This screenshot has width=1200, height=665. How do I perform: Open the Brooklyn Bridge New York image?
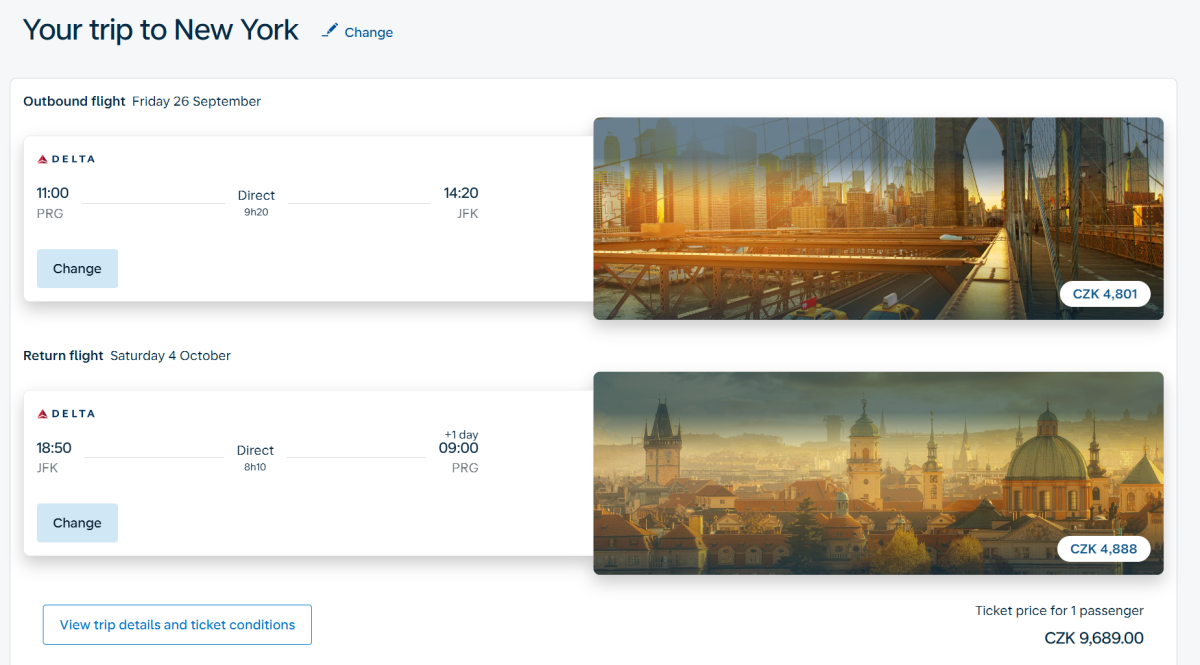pyautogui.click(x=878, y=219)
